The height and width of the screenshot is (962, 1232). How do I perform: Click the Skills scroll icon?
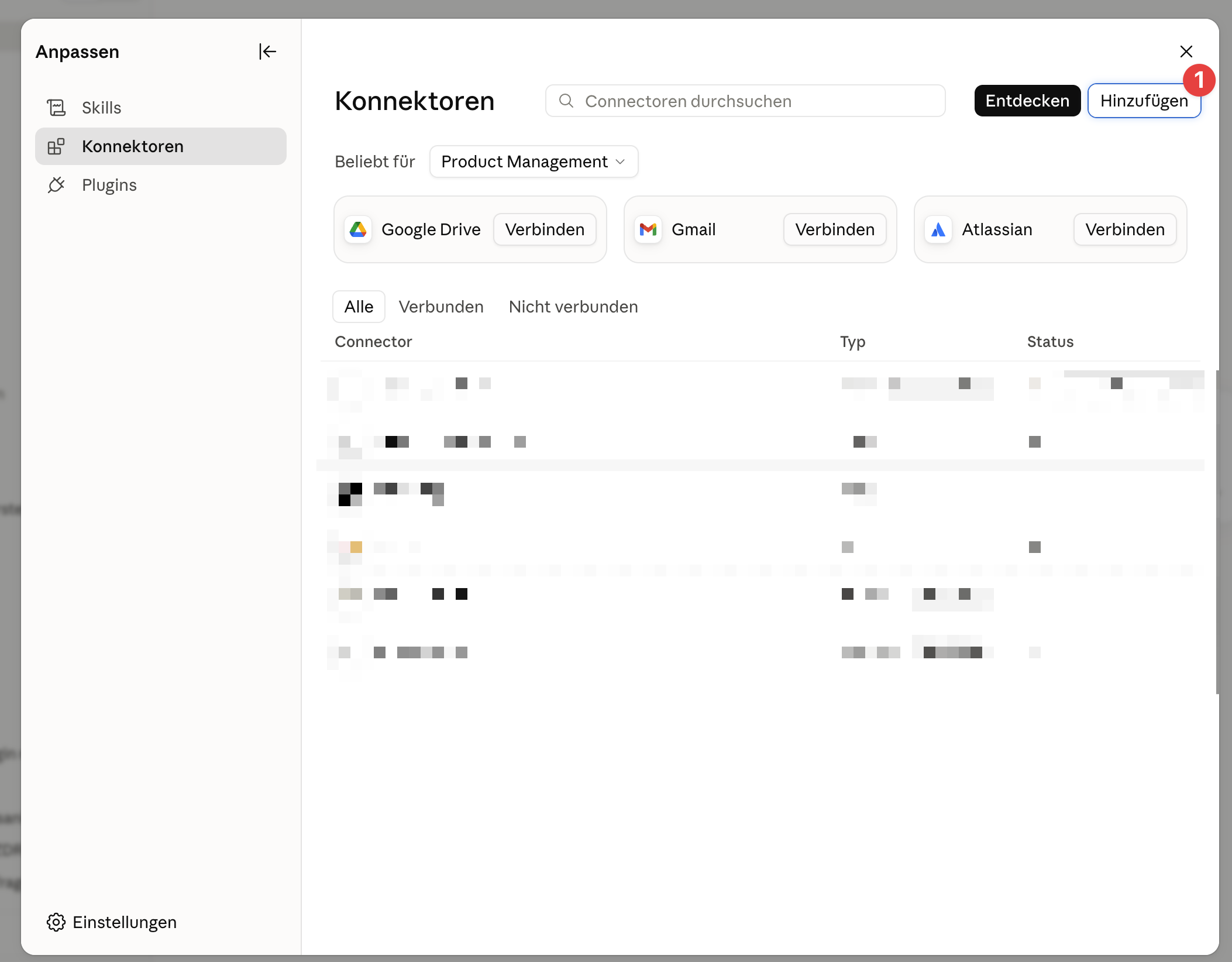pyautogui.click(x=56, y=108)
